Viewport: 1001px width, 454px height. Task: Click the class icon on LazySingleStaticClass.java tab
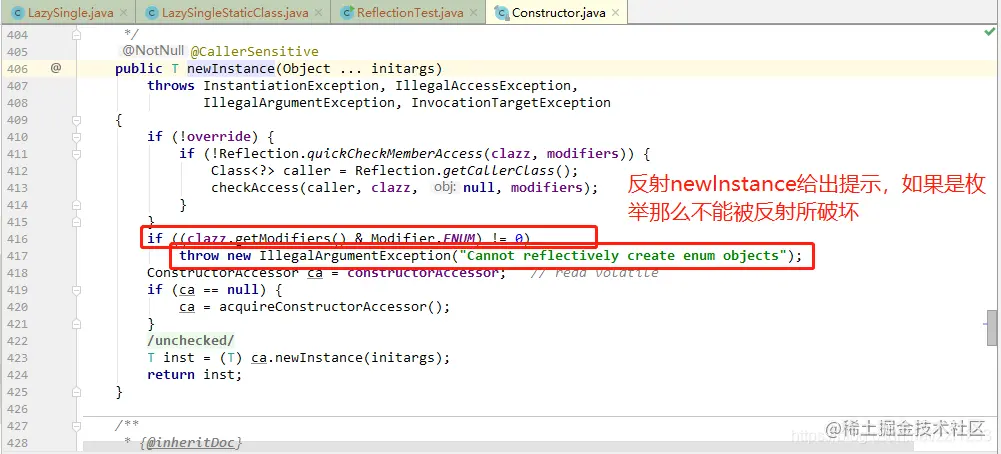click(151, 13)
